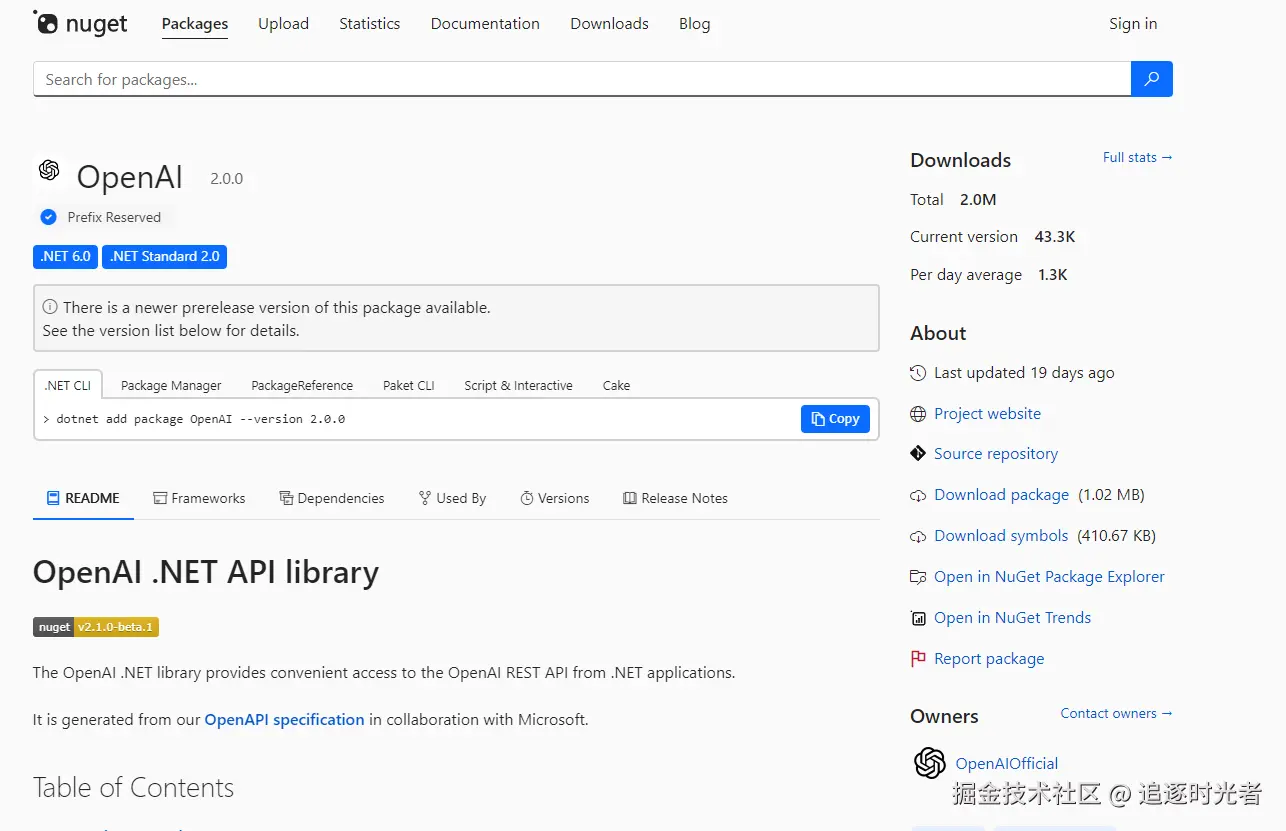The width and height of the screenshot is (1286, 831).
Task: Copy the dotnet add package command
Action: tap(835, 419)
